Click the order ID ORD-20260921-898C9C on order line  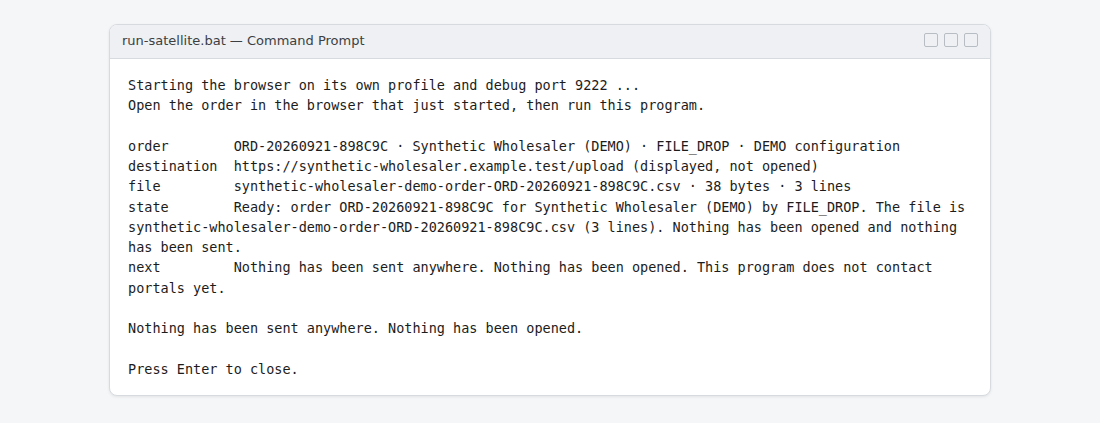(311, 146)
